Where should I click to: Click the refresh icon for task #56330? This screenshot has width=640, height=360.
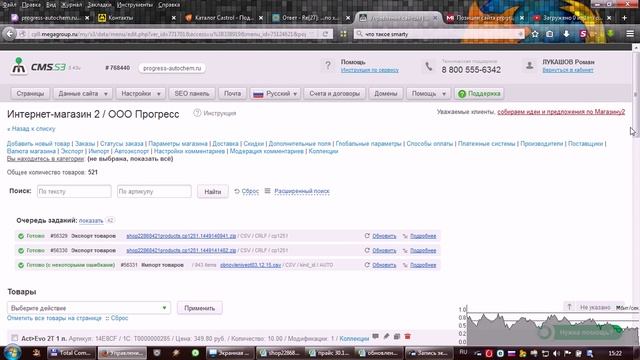pyautogui.click(x=367, y=250)
